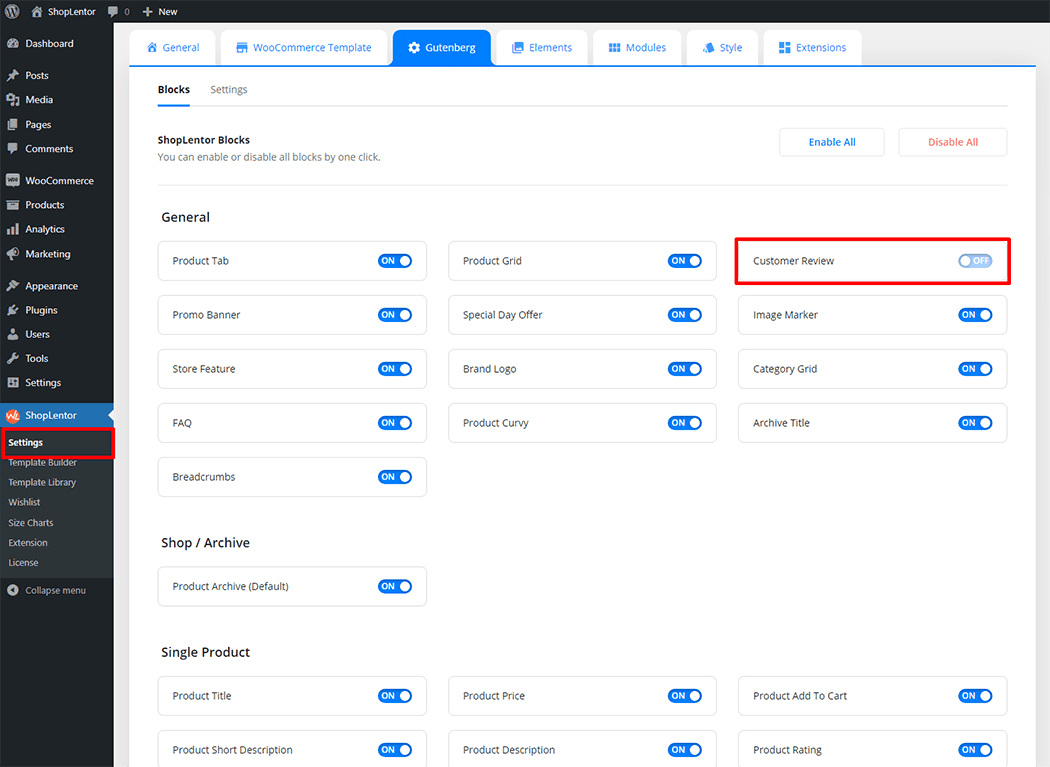Click the Posts pushpin icon
The image size is (1050, 767).
[x=13, y=75]
